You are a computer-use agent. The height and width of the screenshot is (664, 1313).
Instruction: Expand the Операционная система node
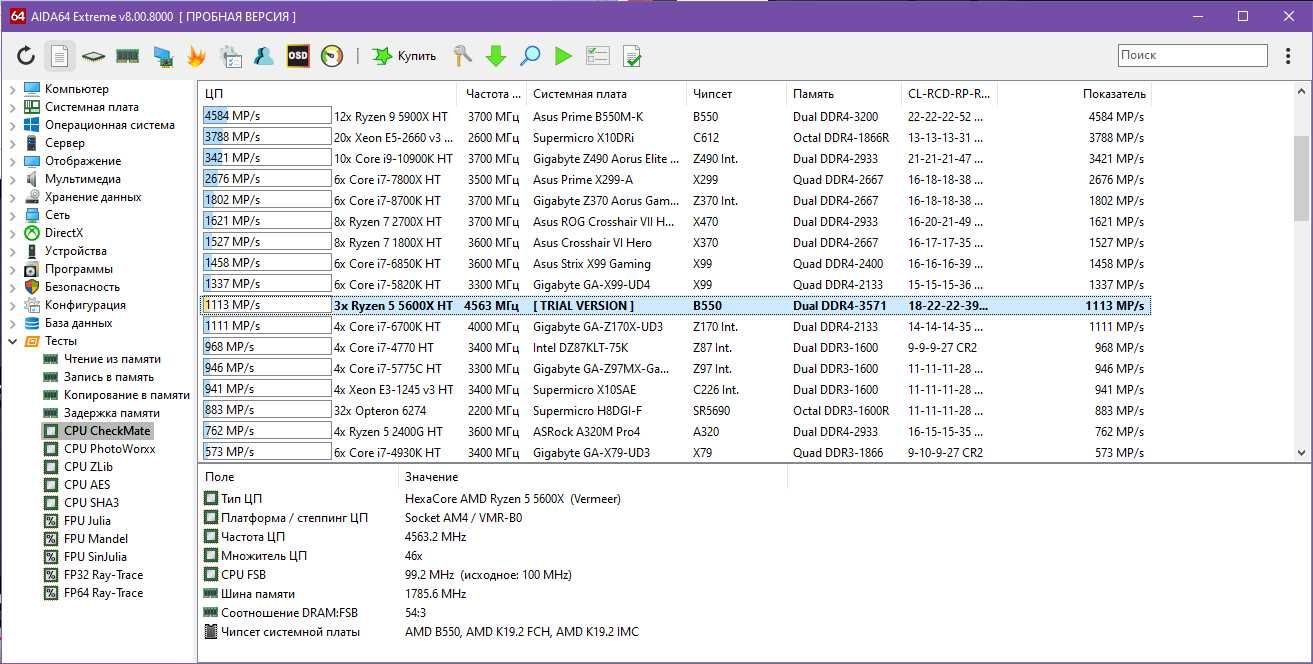pos(12,125)
